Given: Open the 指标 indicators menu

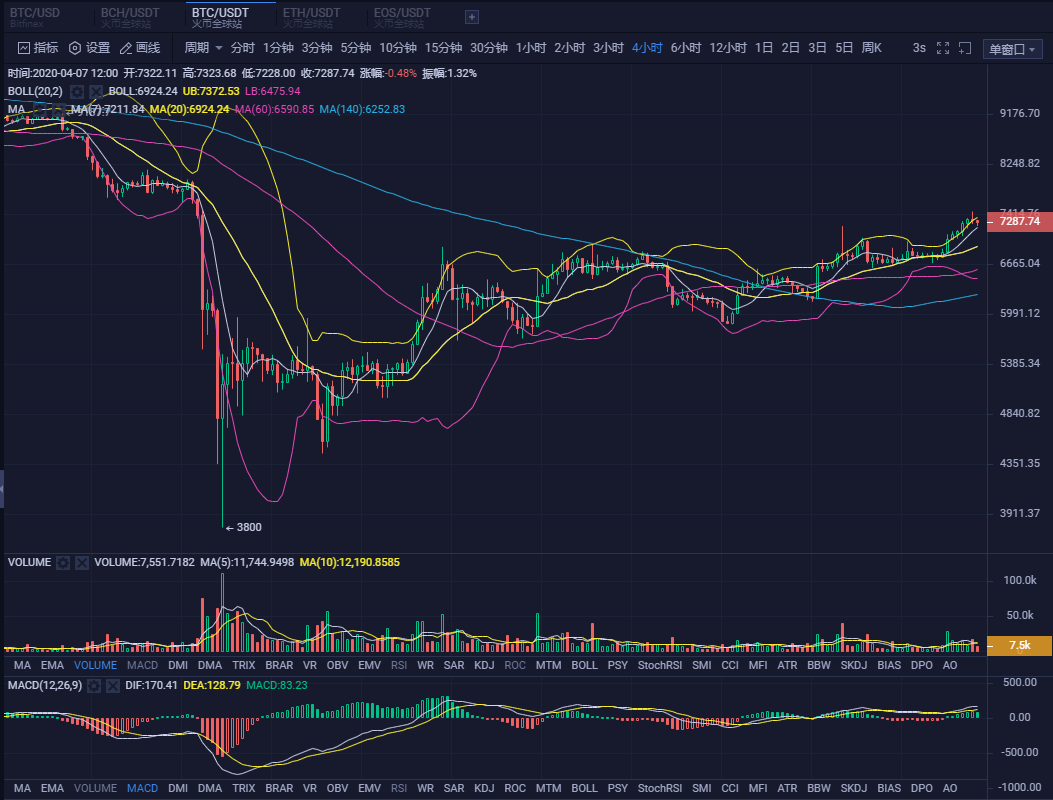Looking at the screenshot, I should click(38, 48).
